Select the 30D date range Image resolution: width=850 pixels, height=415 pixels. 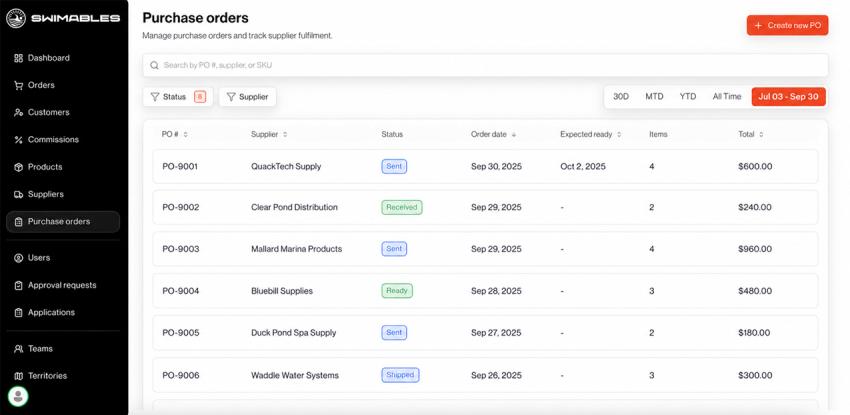coord(621,97)
